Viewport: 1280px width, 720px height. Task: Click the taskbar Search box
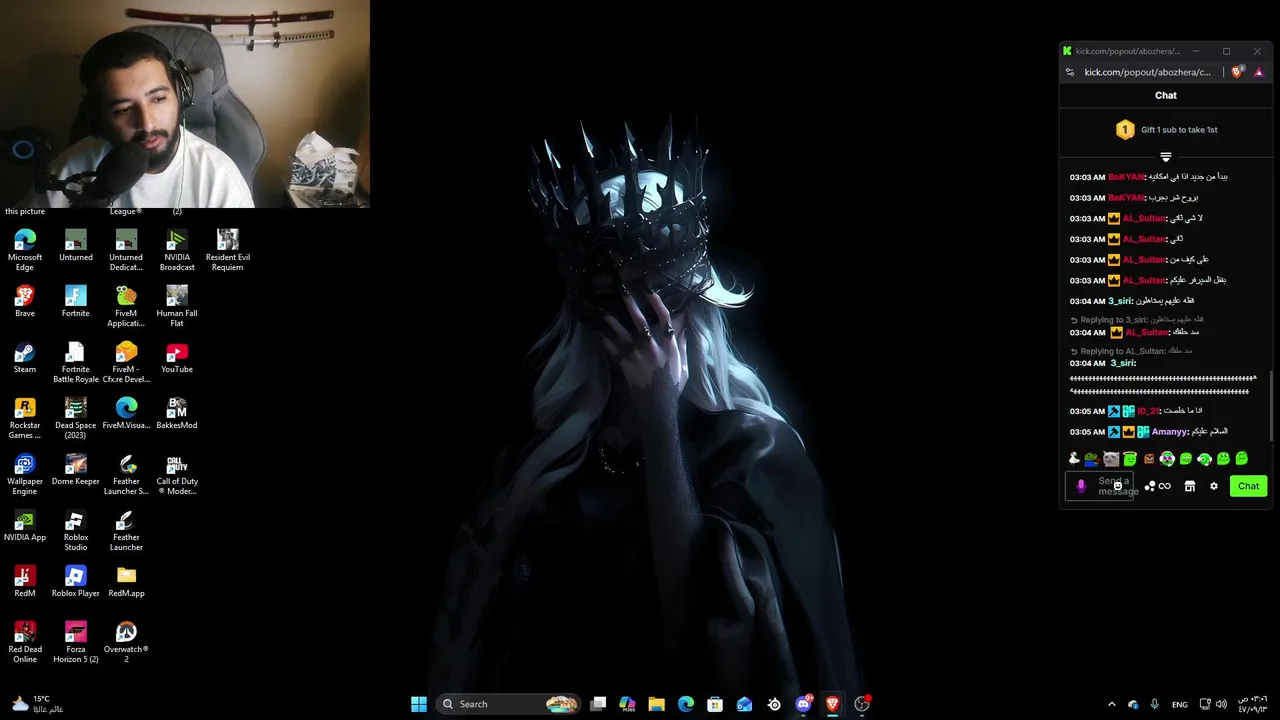tap(509, 704)
